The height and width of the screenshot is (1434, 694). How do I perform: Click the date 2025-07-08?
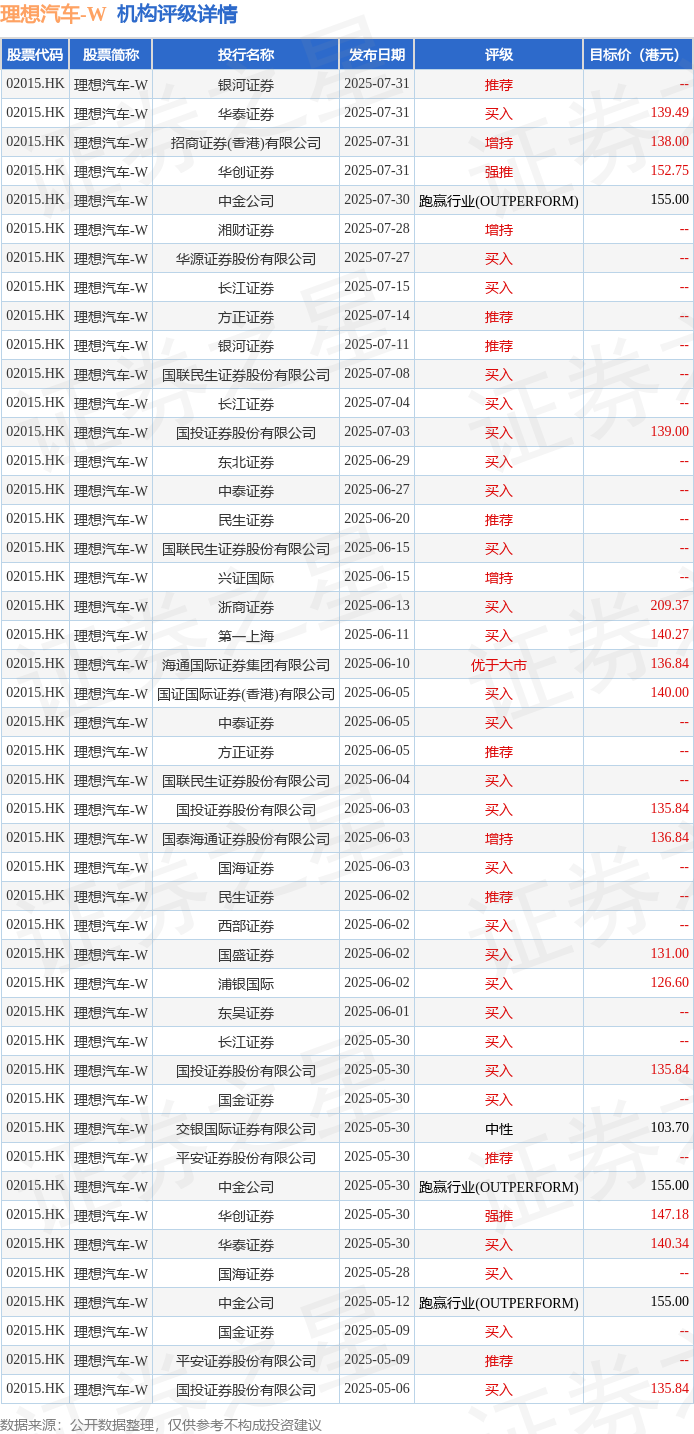pyautogui.click(x=377, y=374)
